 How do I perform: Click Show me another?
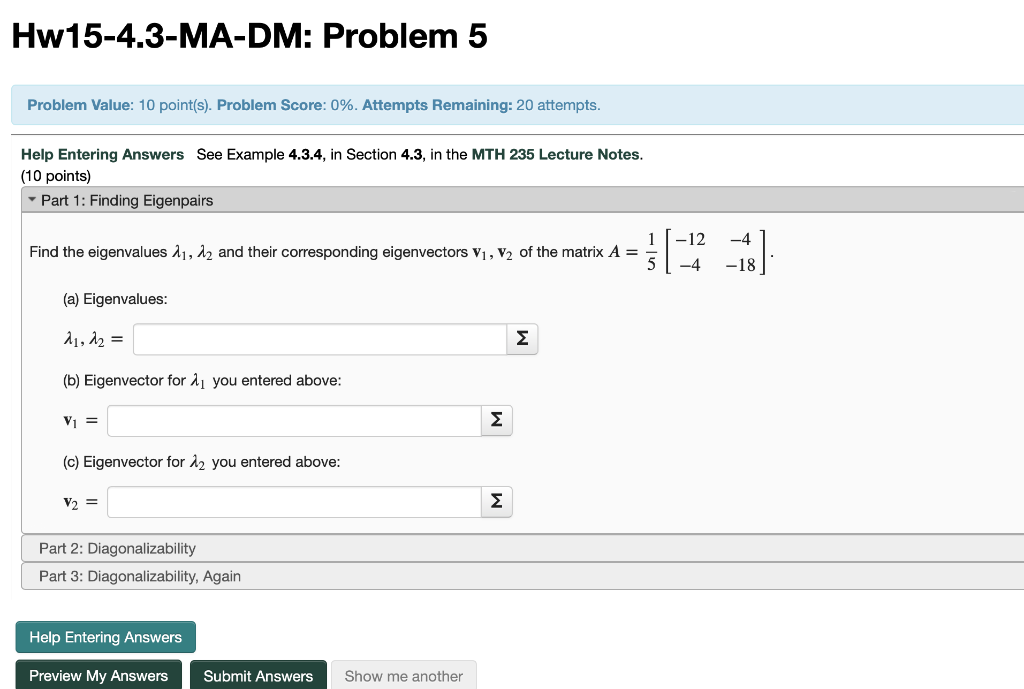(x=403, y=675)
